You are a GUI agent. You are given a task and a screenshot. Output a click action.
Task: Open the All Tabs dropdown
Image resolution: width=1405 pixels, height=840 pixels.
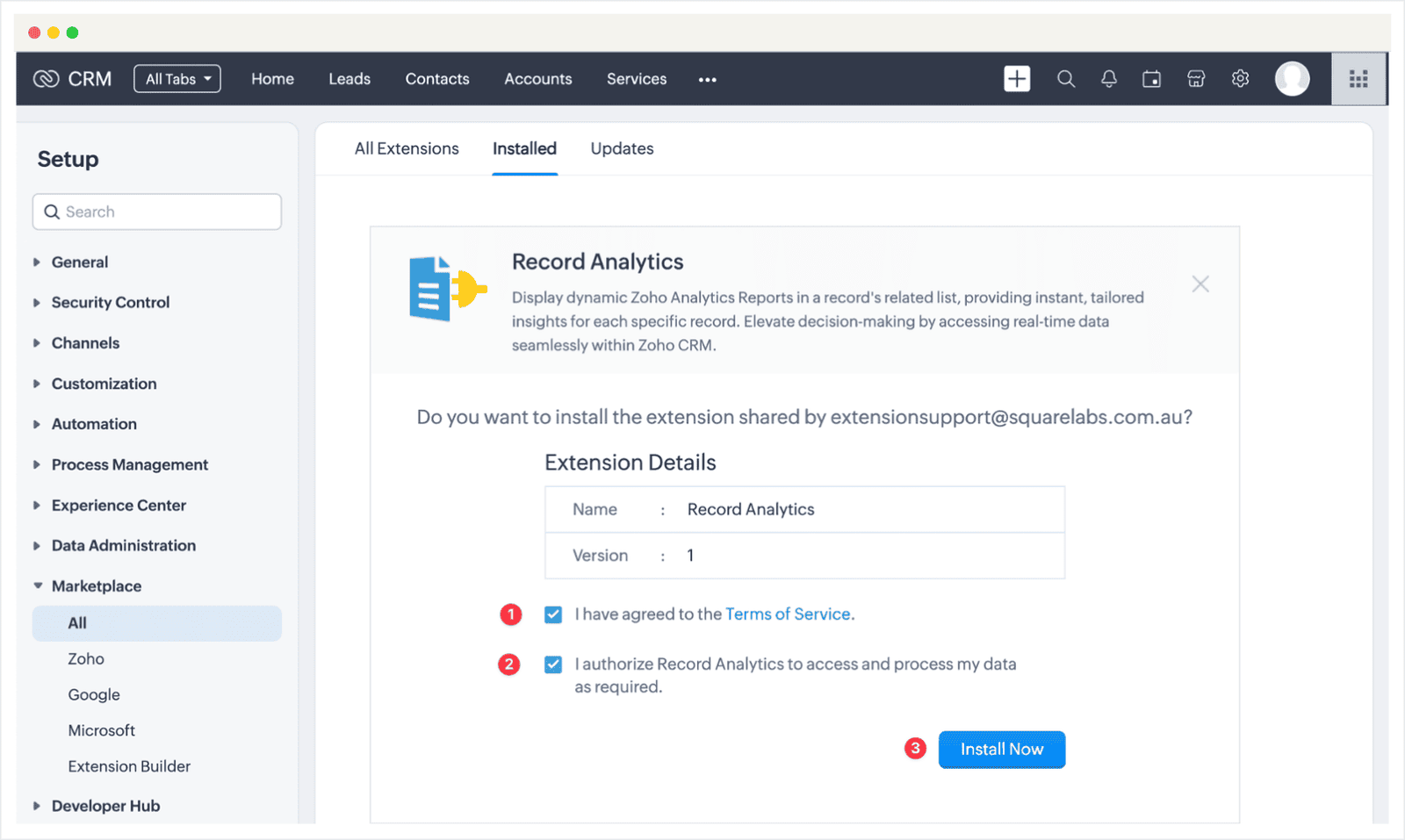click(177, 79)
